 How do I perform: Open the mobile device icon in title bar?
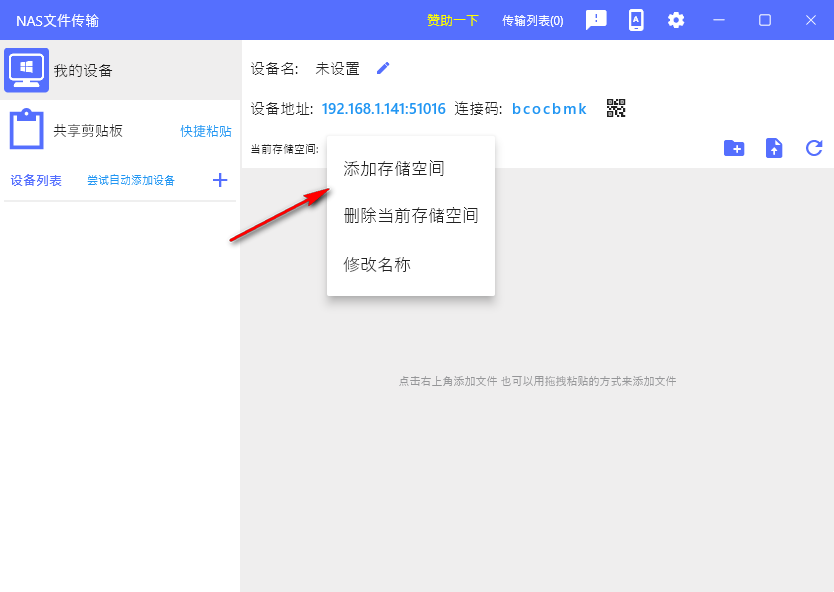636,20
